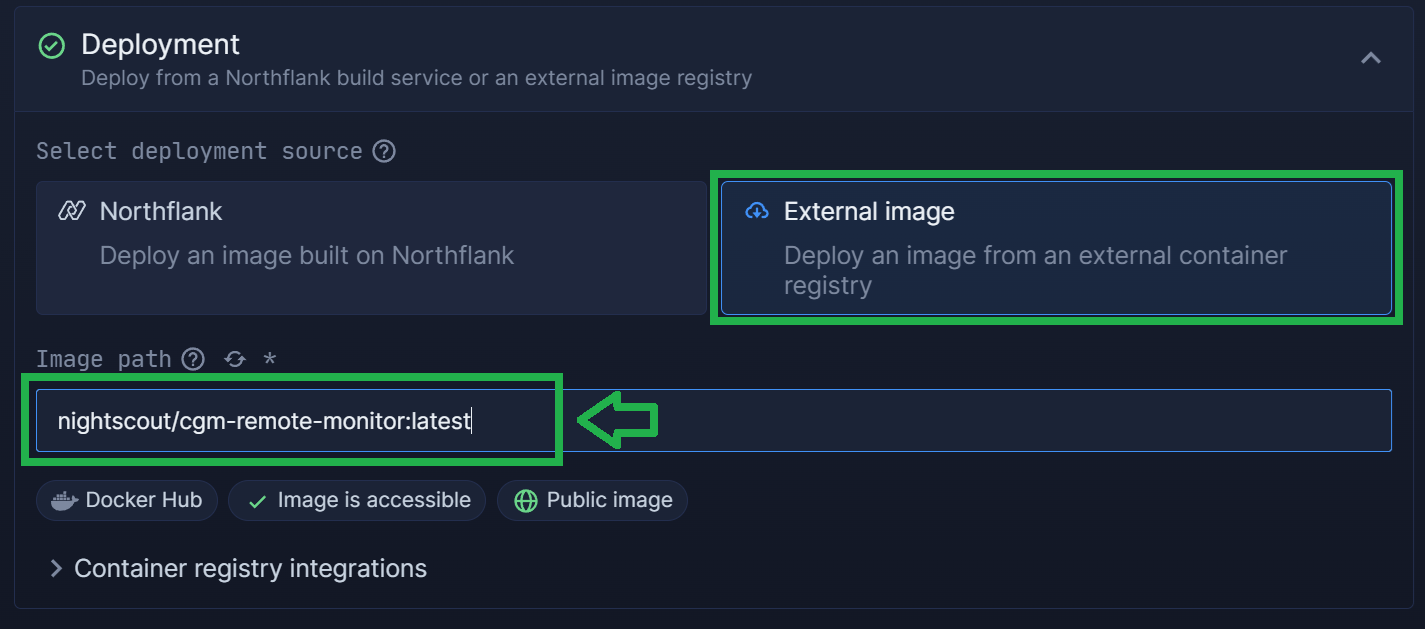Screen dimensions: 1425x629
Task: Click the checkmark in Image is accessible
Action: [x=257, y=501]
